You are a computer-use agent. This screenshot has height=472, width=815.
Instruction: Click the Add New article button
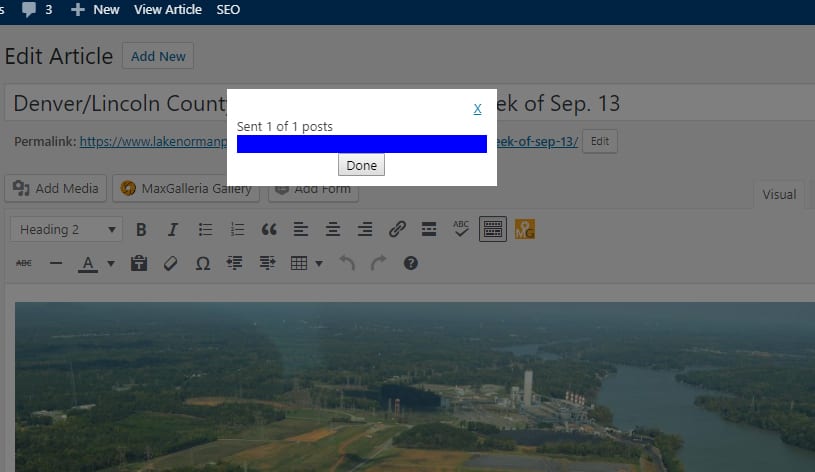coord(158,56)
